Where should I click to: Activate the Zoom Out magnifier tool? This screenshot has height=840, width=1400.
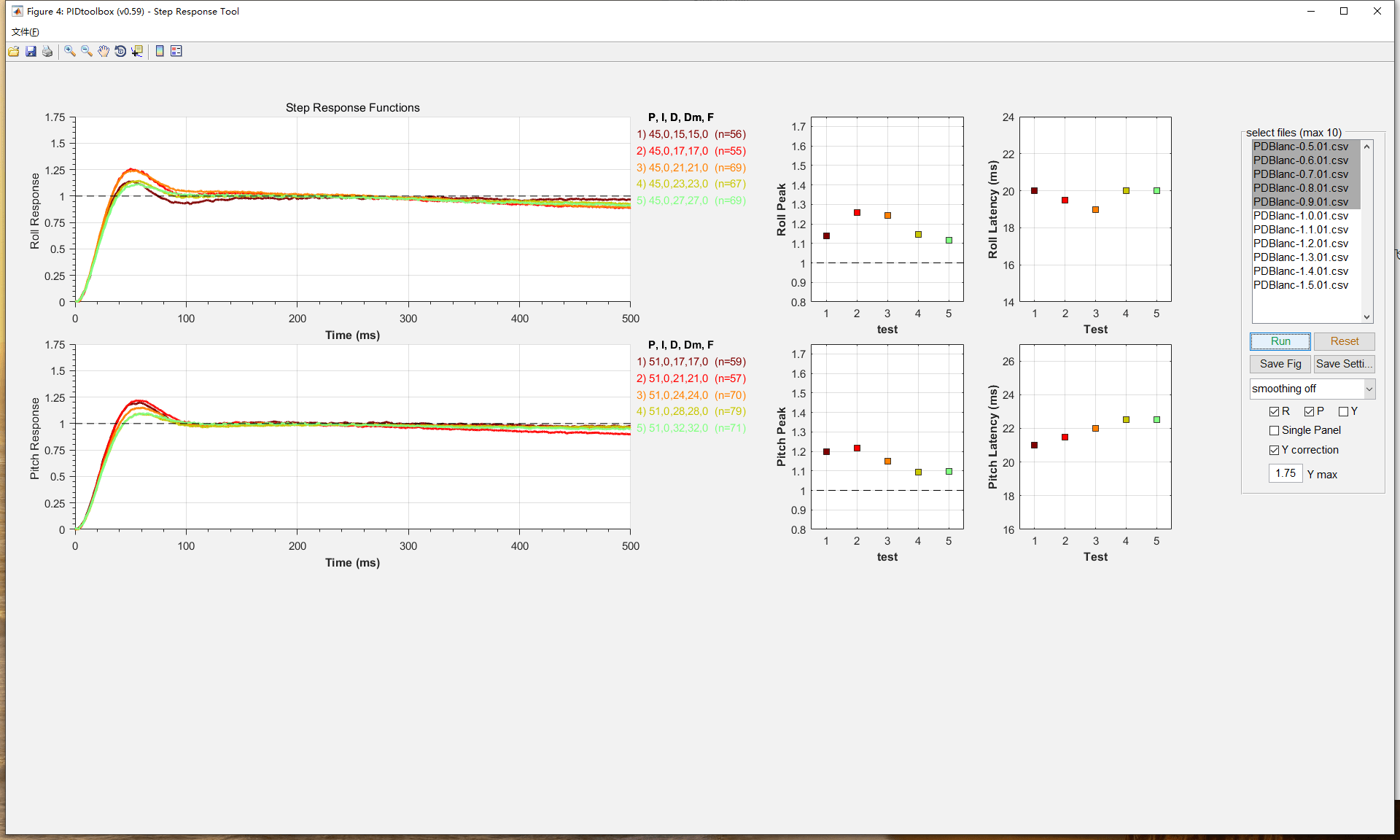click(x=87, y=51)
